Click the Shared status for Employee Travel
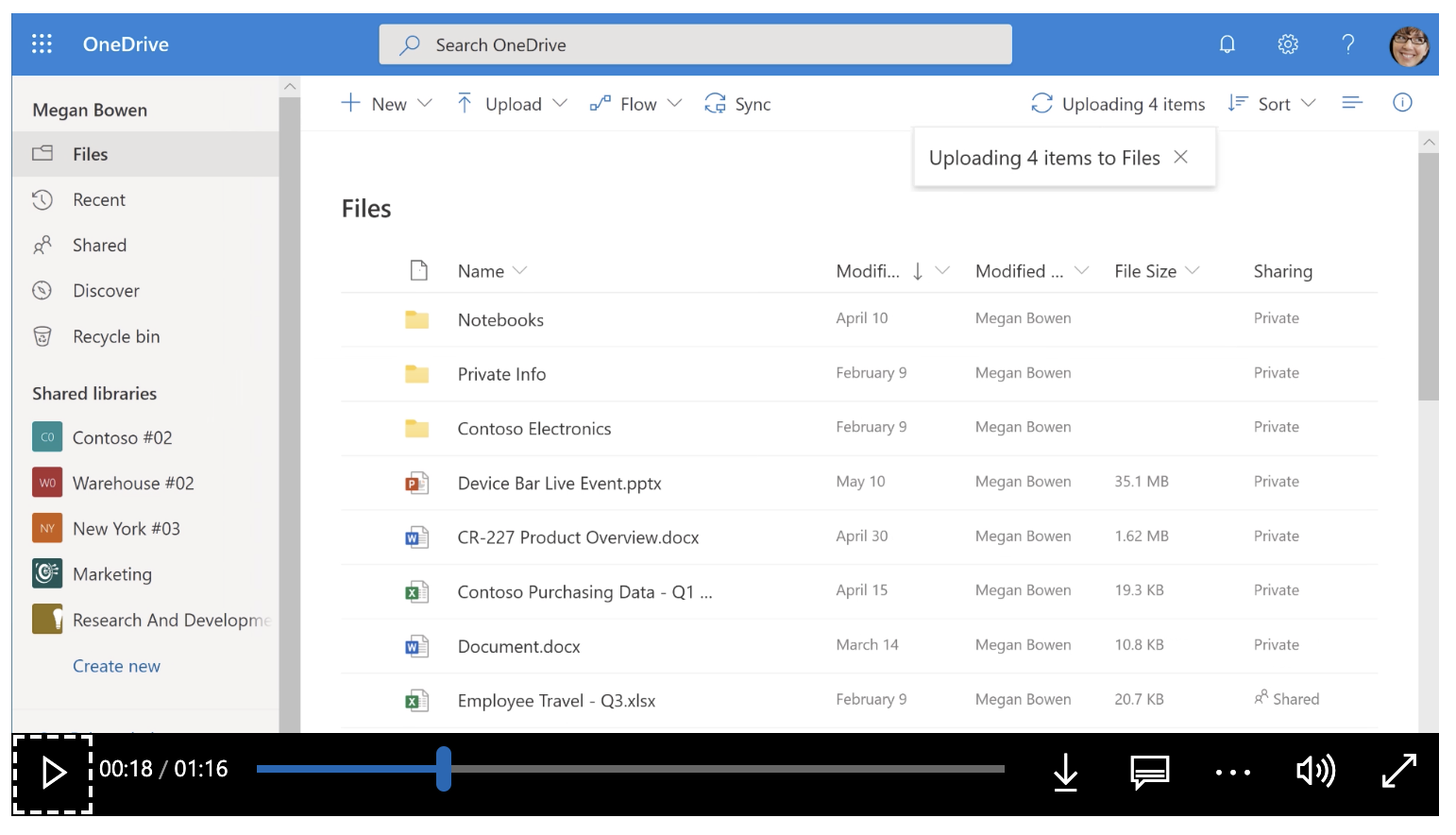 [x=1286, y=699]
